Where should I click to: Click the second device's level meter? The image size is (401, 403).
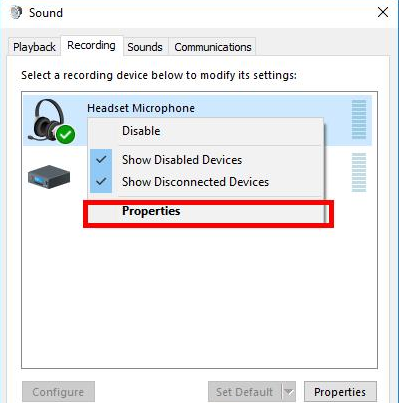point(359,172)
